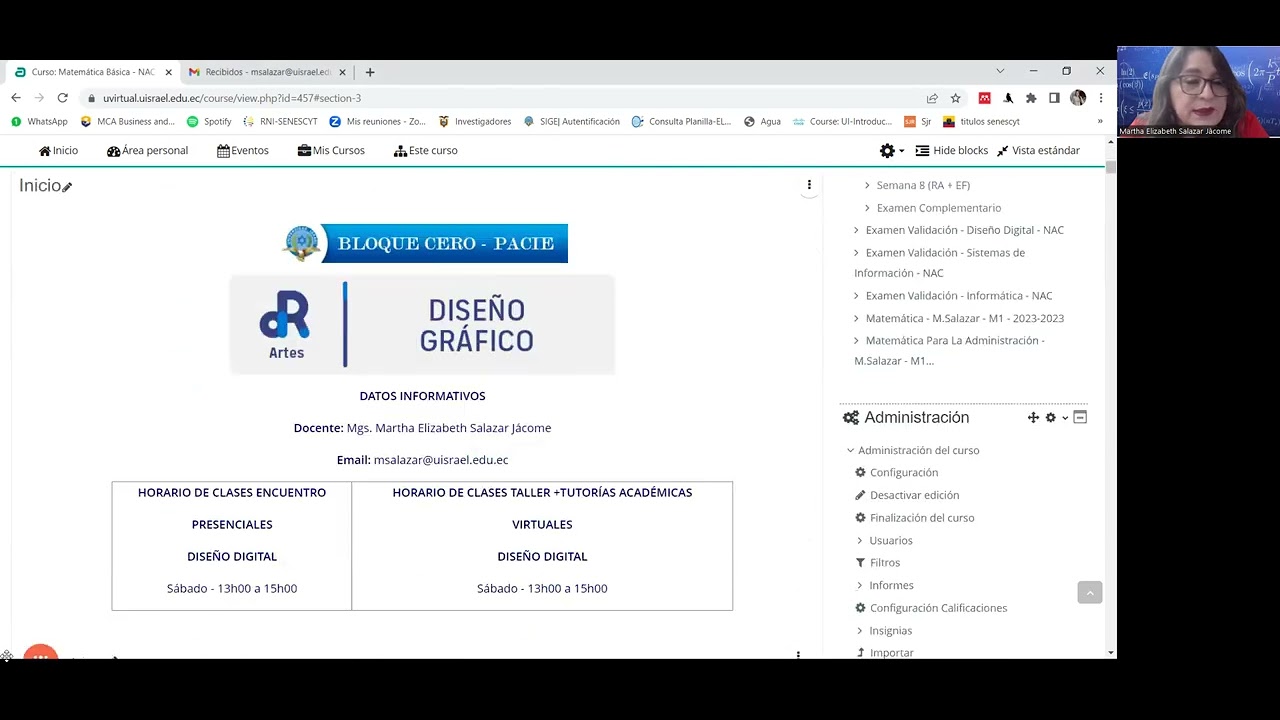This screenshot has height=720, width=1280.
Task: Open the tab search dropdown arrow
Action: [1000, 71]
